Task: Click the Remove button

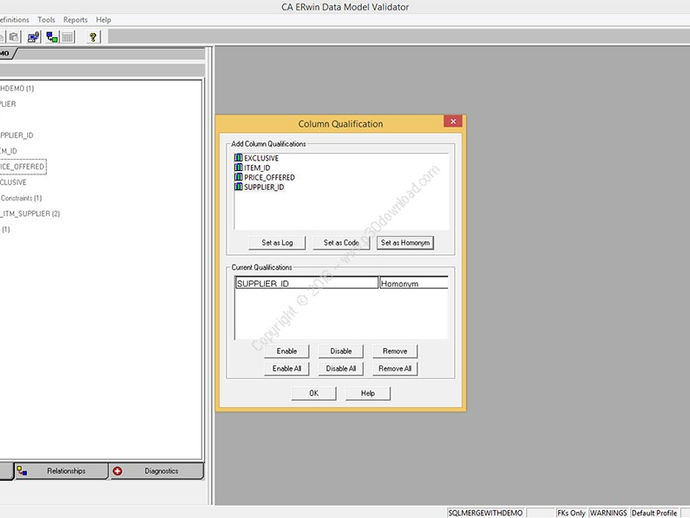Action: point(395,351)
